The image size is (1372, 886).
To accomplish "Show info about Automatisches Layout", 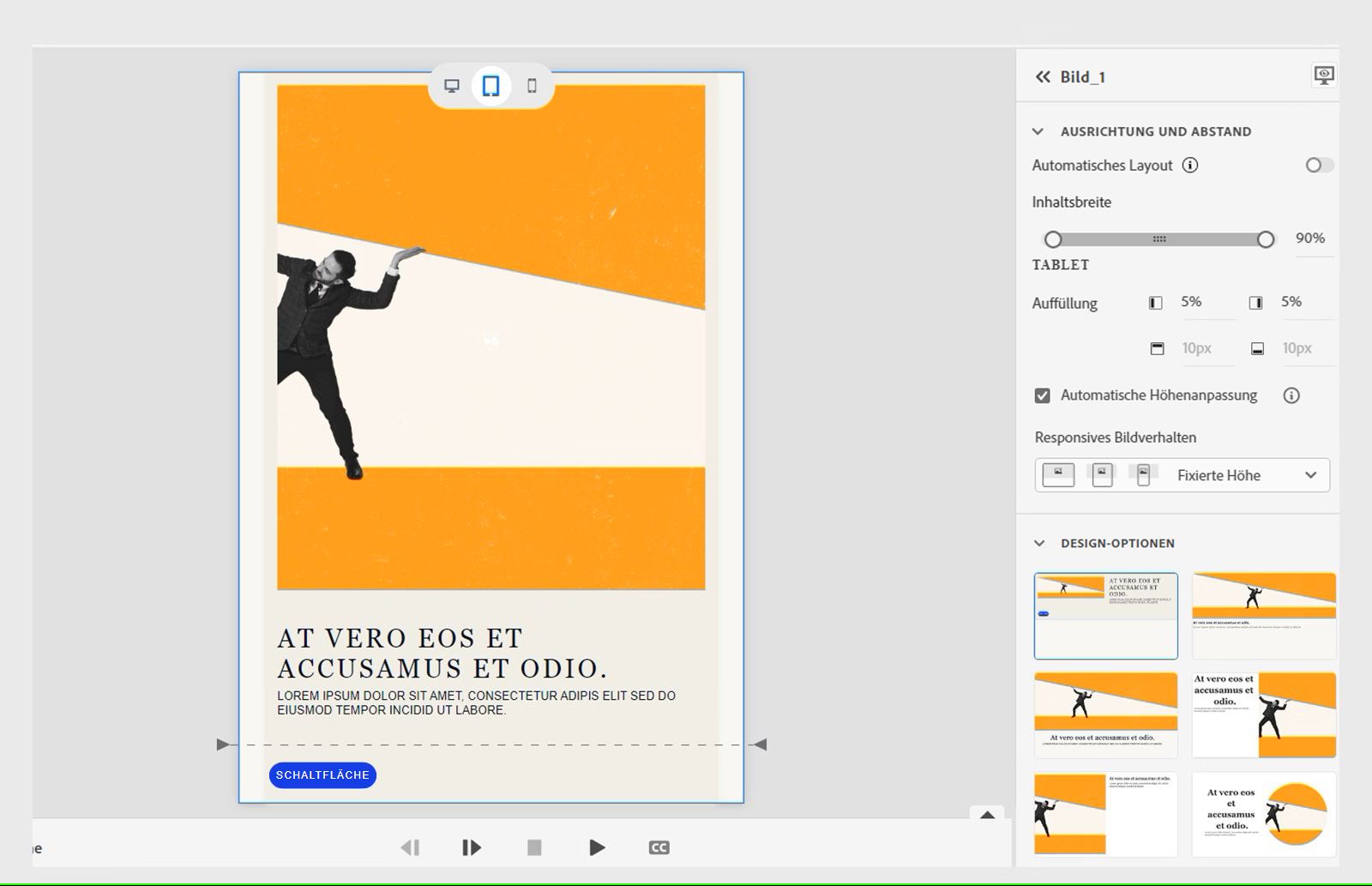I will (1190, 166).
